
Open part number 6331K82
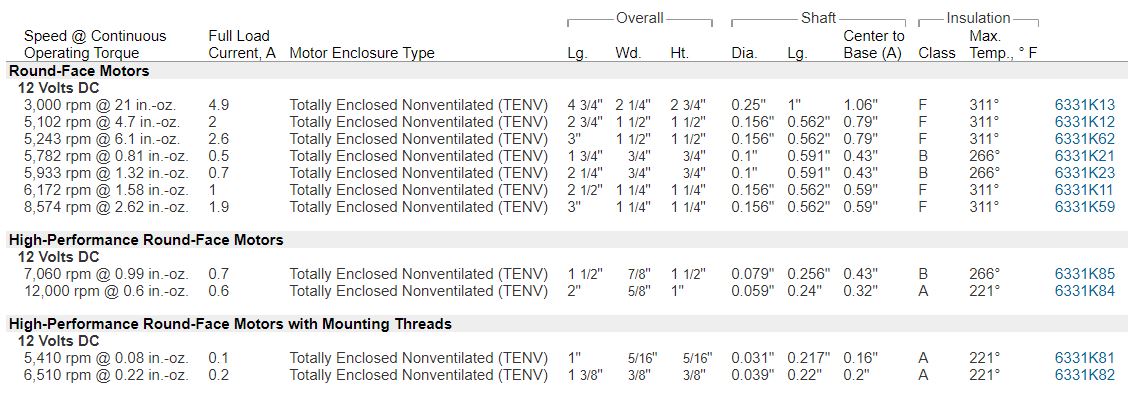[1084, 376]
